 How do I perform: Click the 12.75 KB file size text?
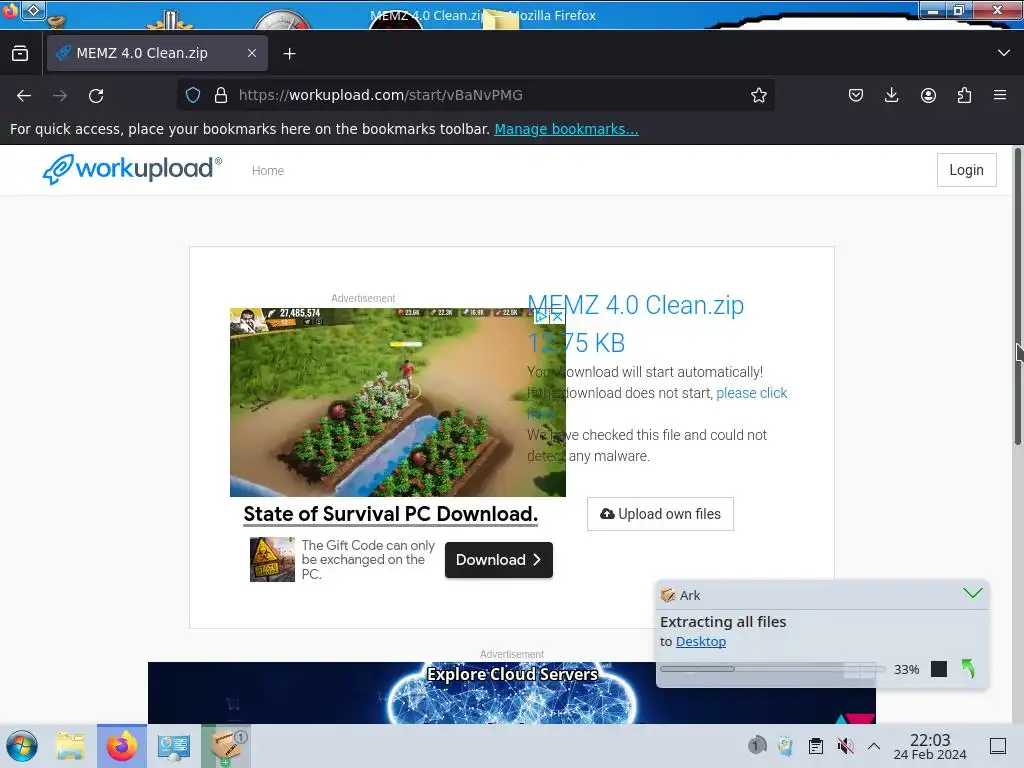click(x=577, y=343)
